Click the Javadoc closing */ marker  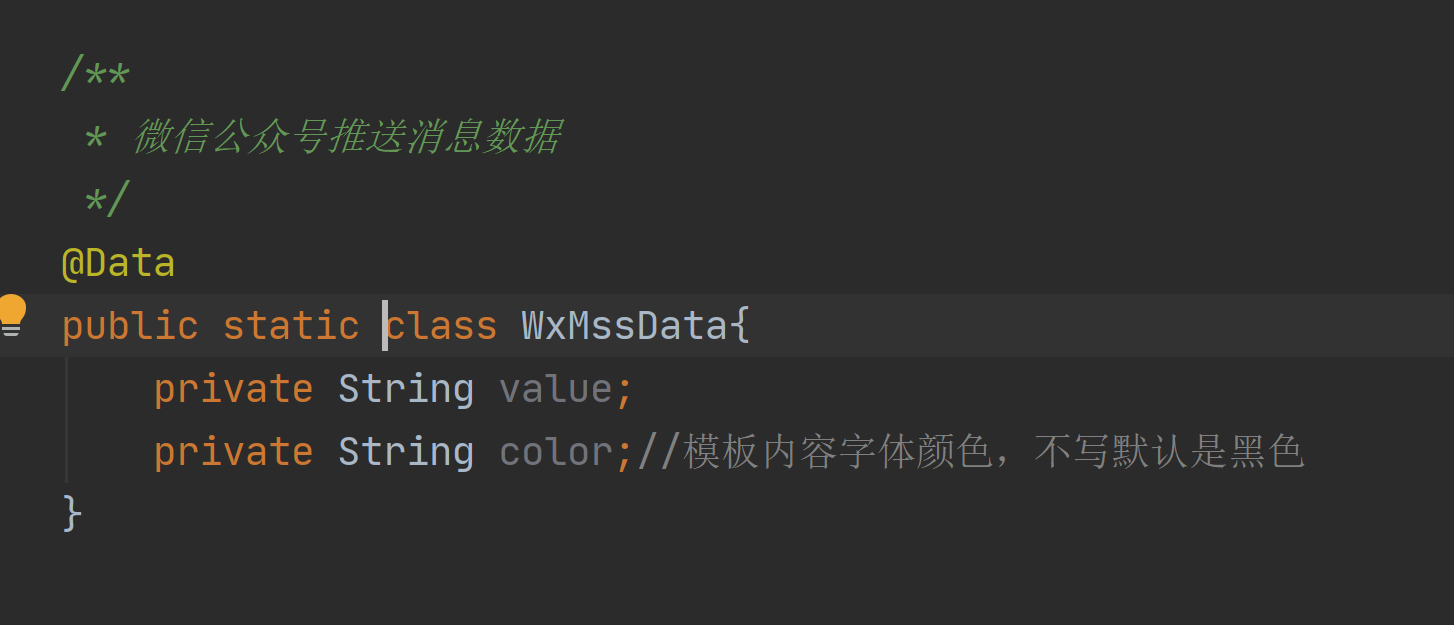tap(107, 200)
